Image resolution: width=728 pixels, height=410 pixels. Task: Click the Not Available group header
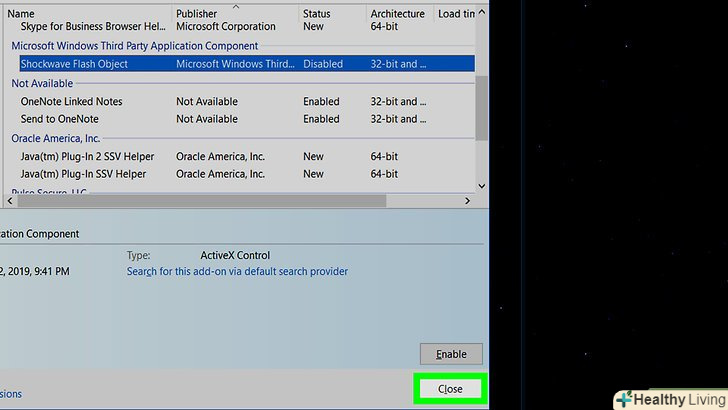click(42, 83)
